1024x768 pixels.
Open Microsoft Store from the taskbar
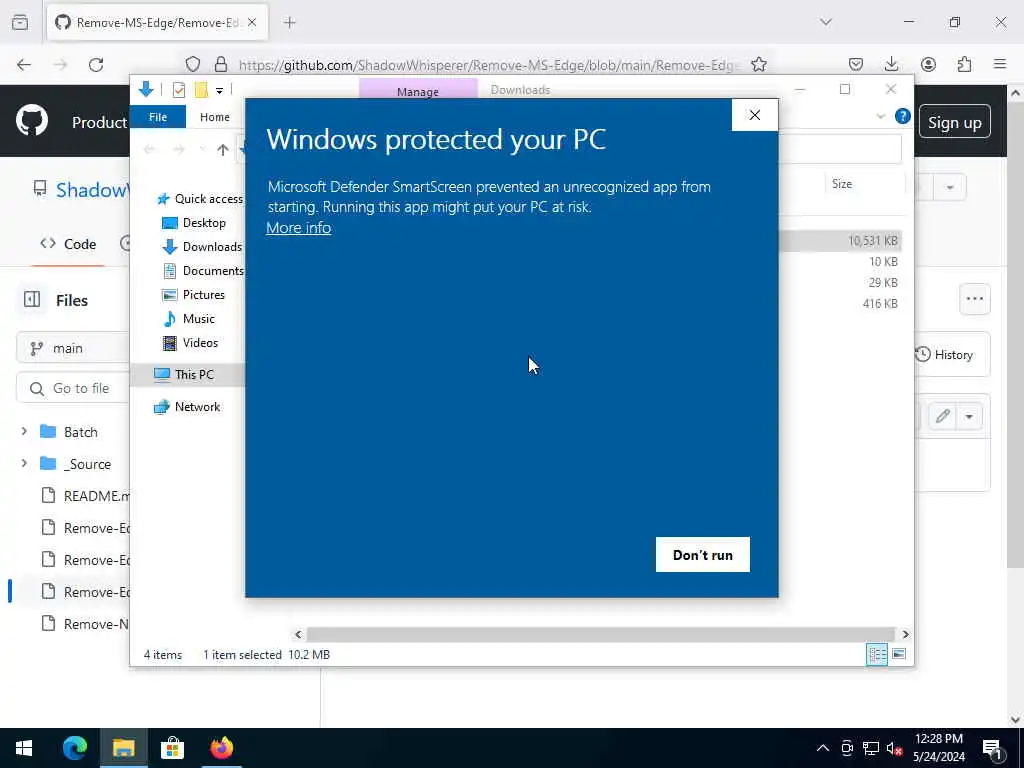click(x=172, y=748)
